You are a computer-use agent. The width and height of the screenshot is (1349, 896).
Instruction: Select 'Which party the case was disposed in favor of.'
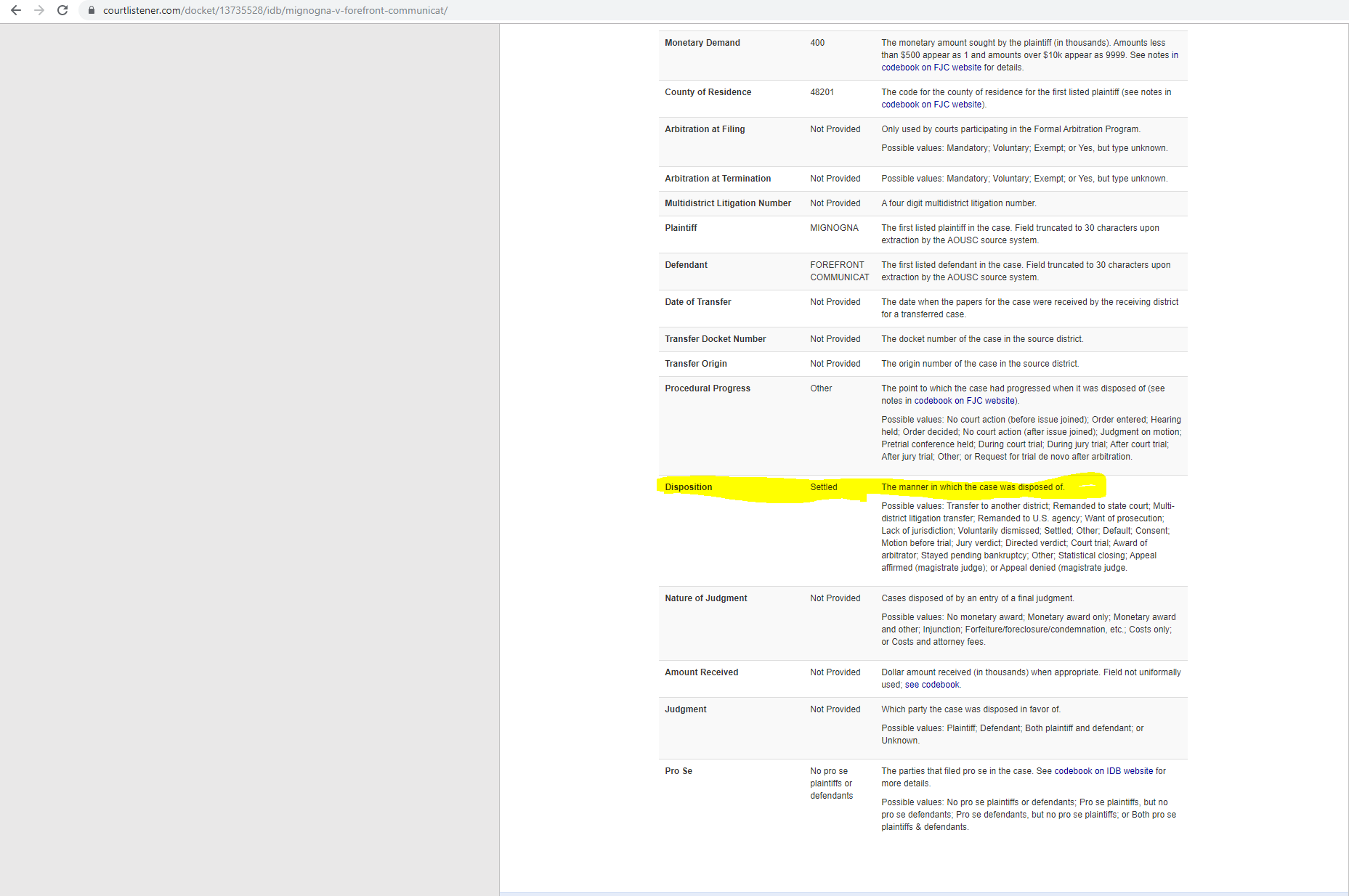pyautogui.click(x=971, y=709)
